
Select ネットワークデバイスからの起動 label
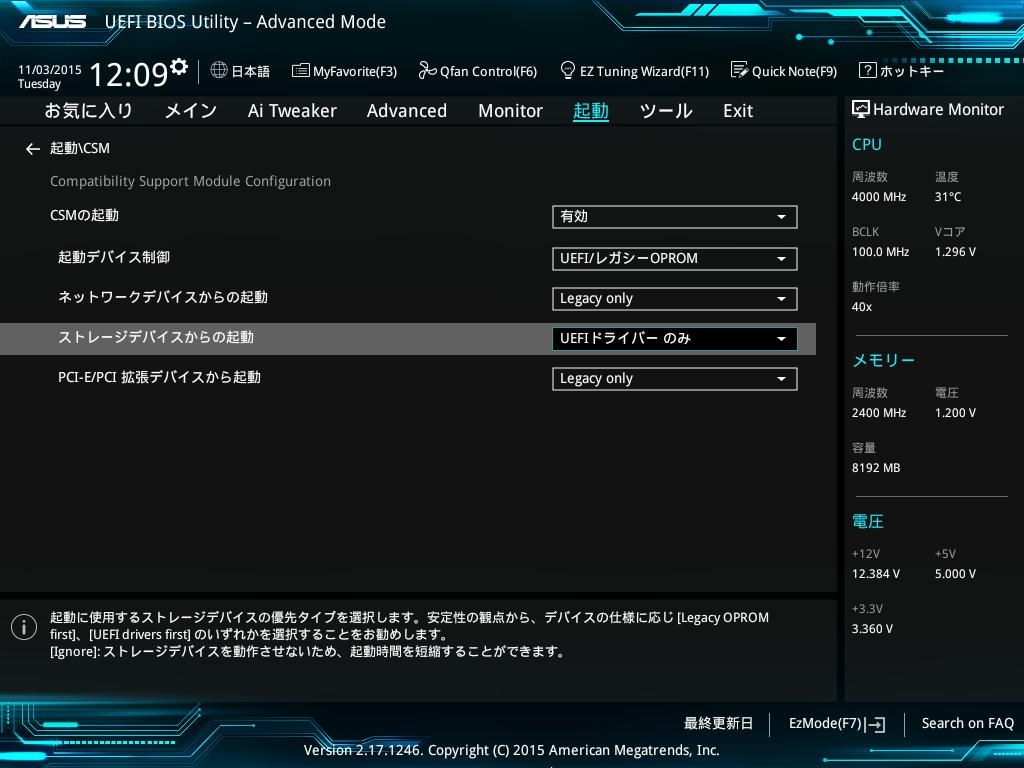pos(163,297)
